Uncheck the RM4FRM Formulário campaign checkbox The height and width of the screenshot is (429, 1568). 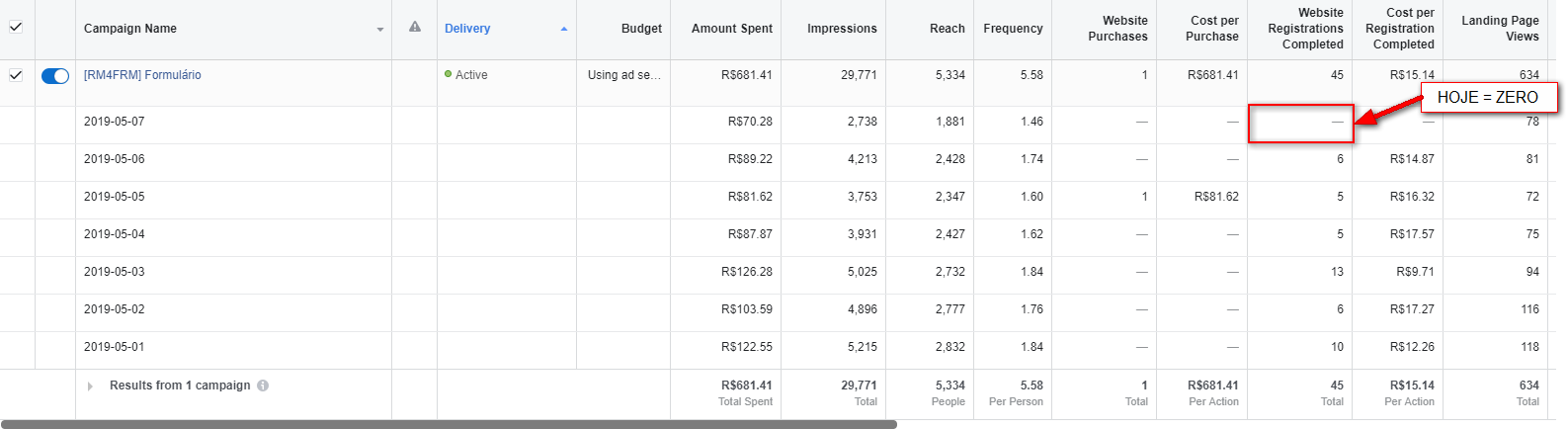16,75
